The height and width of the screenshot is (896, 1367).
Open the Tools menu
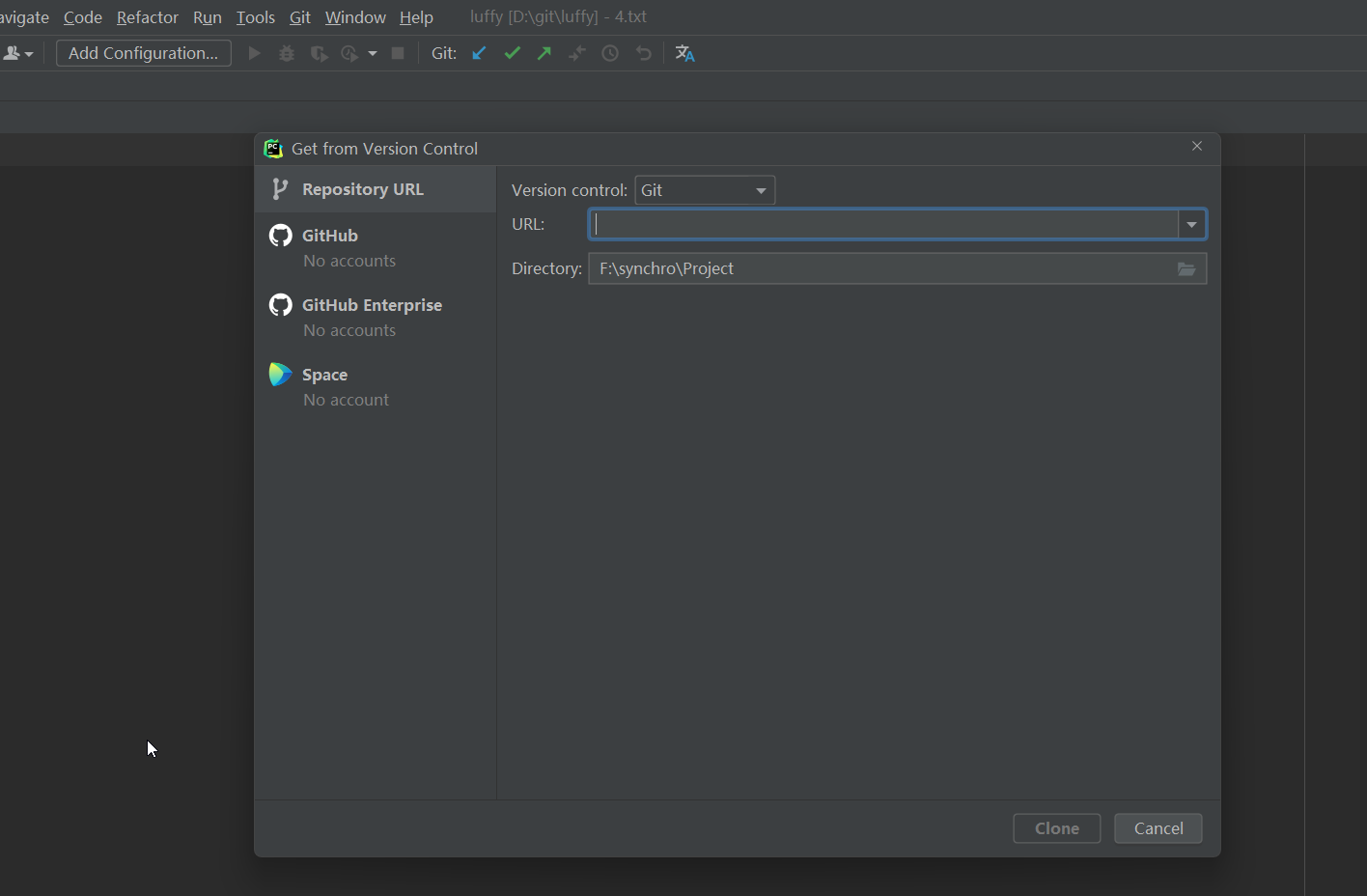pyautogui.click(x=256, y=17)
